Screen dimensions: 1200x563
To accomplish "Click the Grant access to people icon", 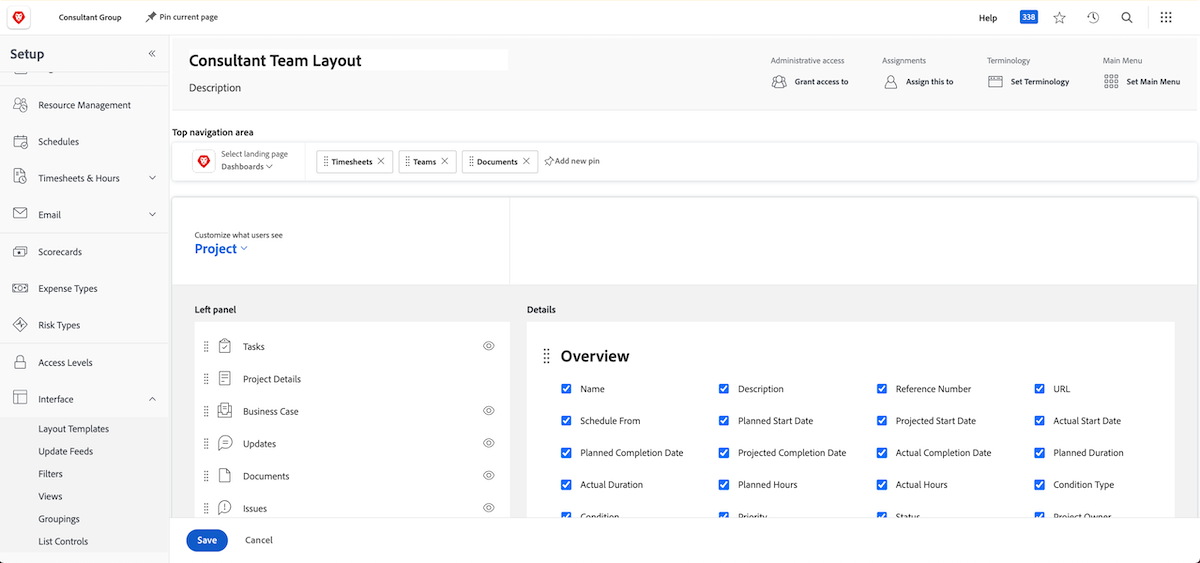I will tap(779, 82).
